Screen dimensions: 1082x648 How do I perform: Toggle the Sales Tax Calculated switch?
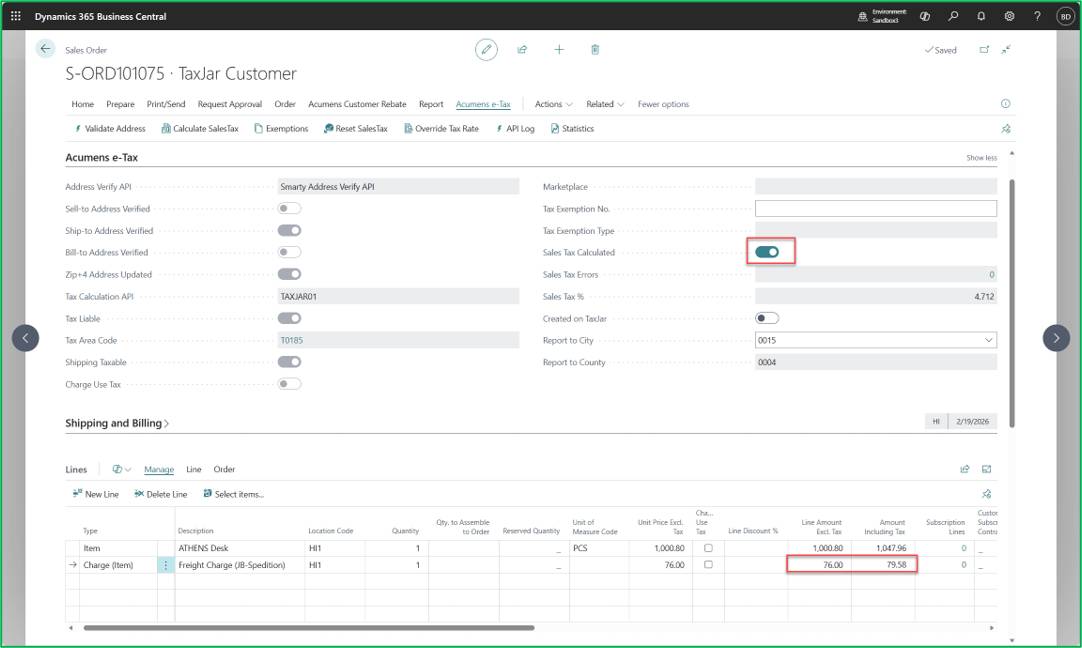(x=767, y=252)
